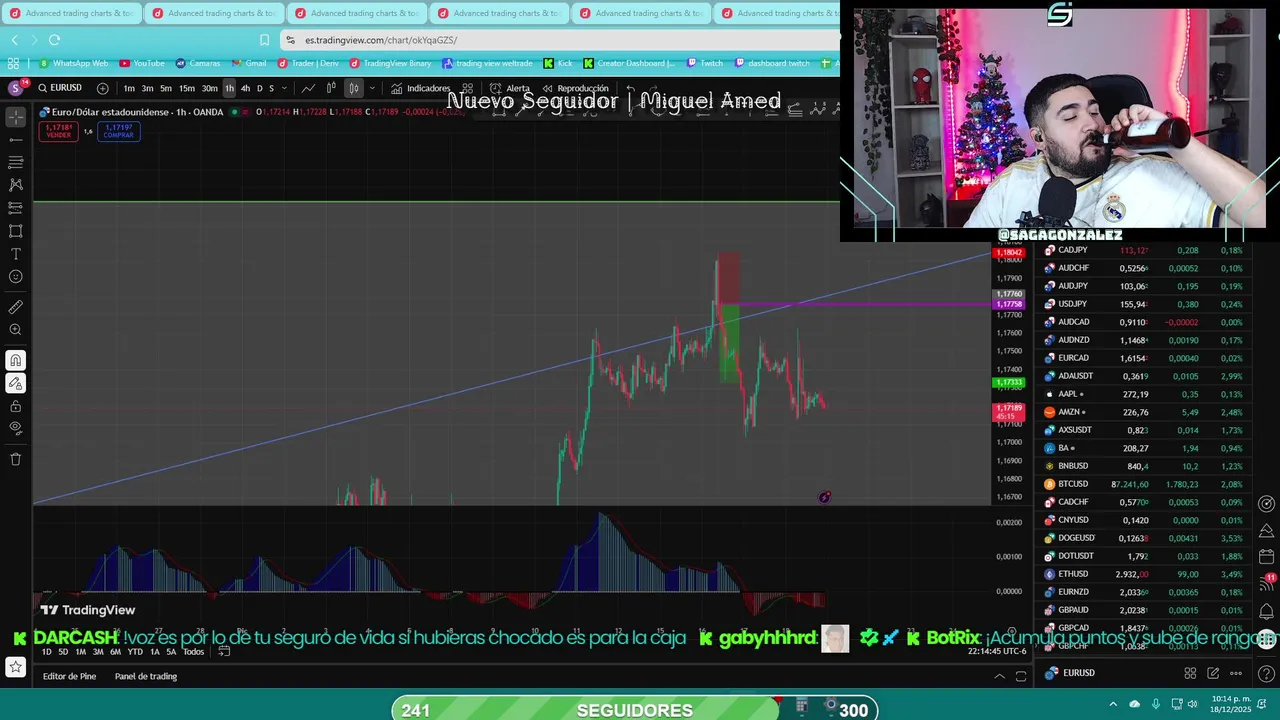
Task: Select the trend line drawing tool
Action: (16, 140)
